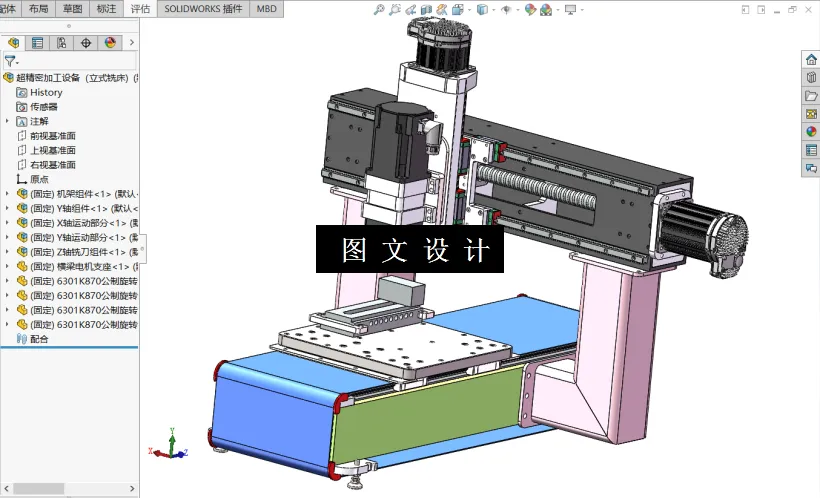Open the View Orientation dropdown arrow
Viewport: 820px width, 498px height.
click(x=469, y=10)
